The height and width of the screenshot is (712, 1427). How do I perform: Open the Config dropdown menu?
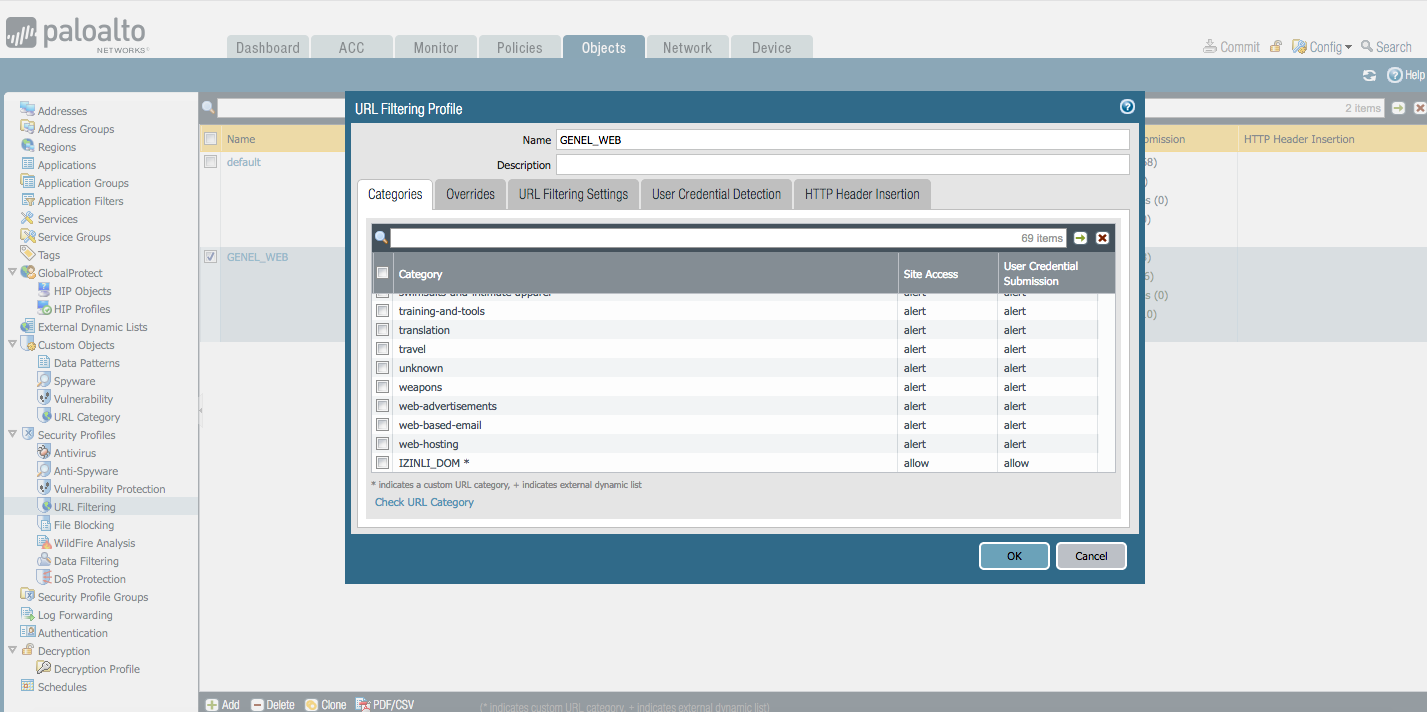pyautogui.click(x=1322, y=45)
